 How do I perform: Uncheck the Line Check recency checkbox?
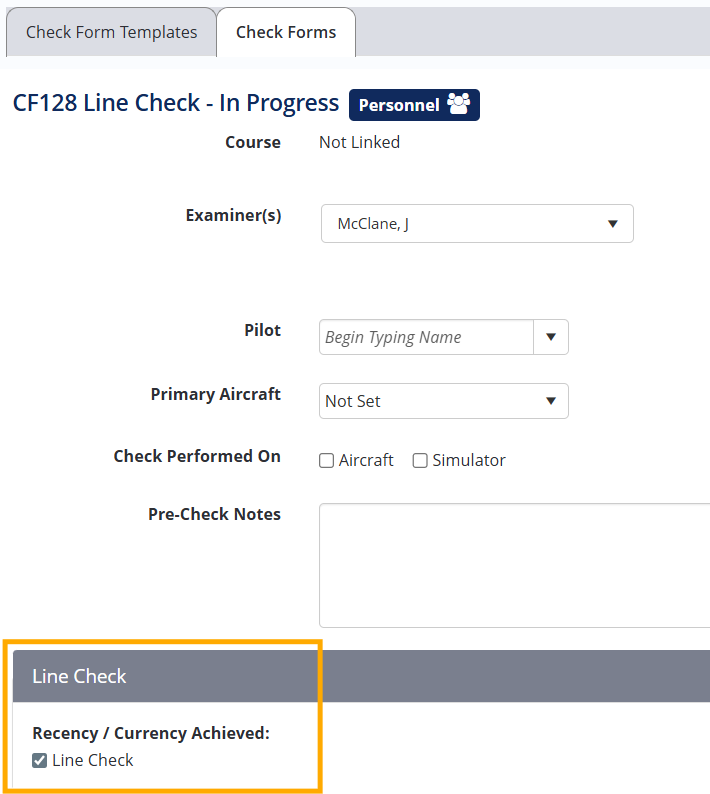point(40,761)
